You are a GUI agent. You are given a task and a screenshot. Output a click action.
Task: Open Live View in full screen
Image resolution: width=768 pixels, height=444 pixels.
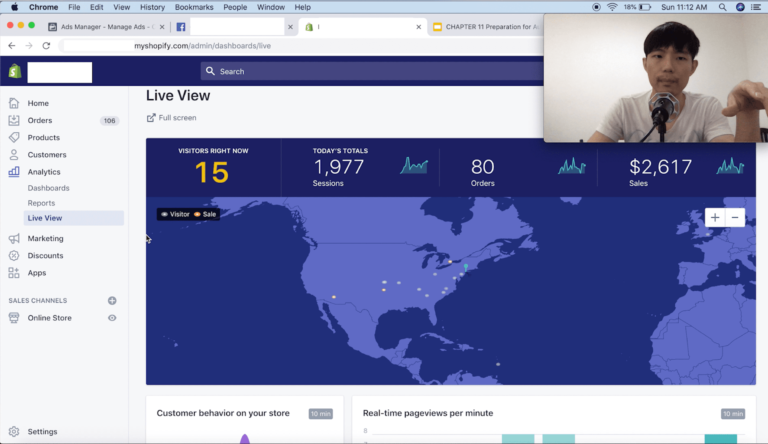tap(171, 118)
